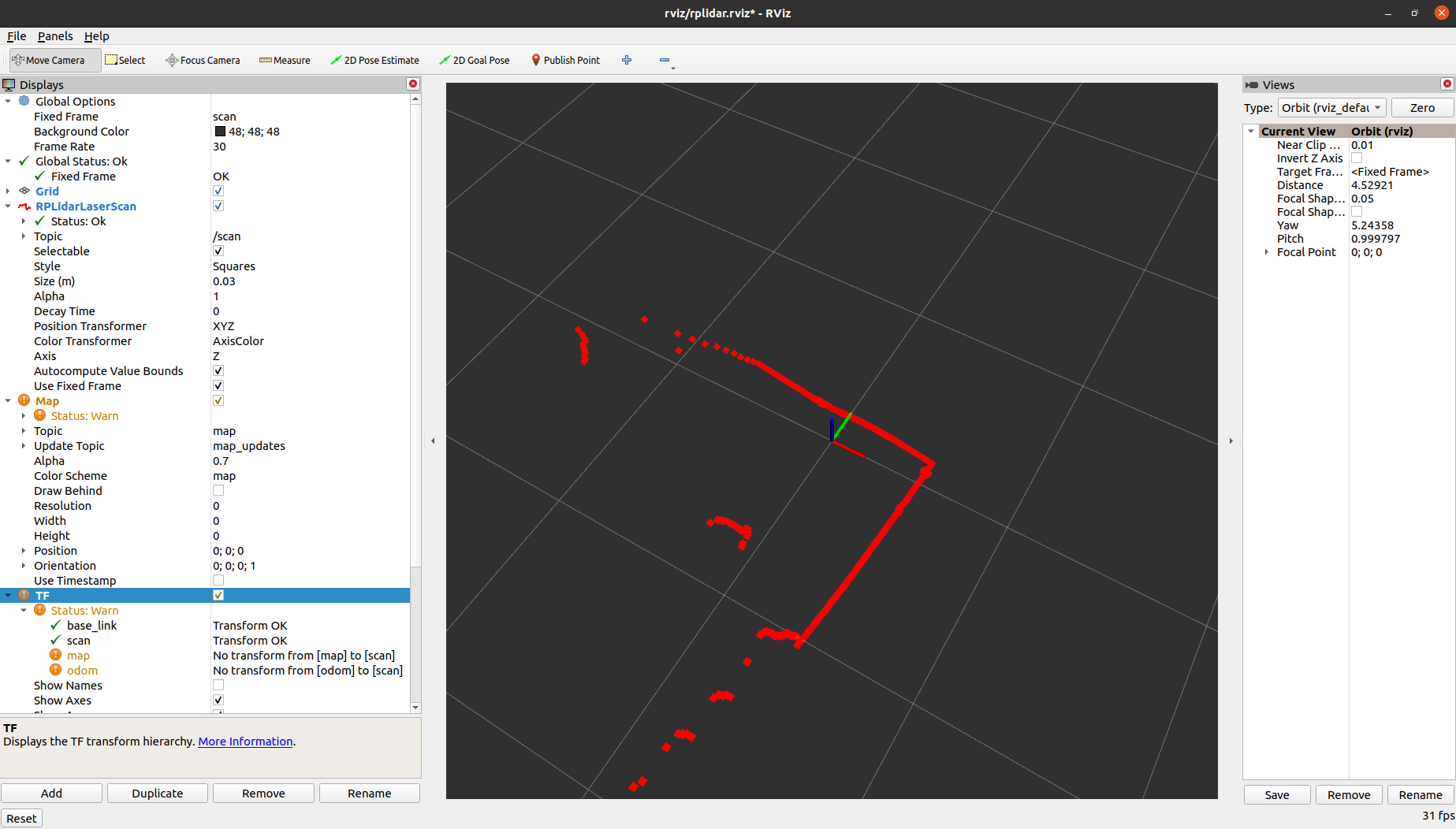Click the Add display button

pos(51,793)
